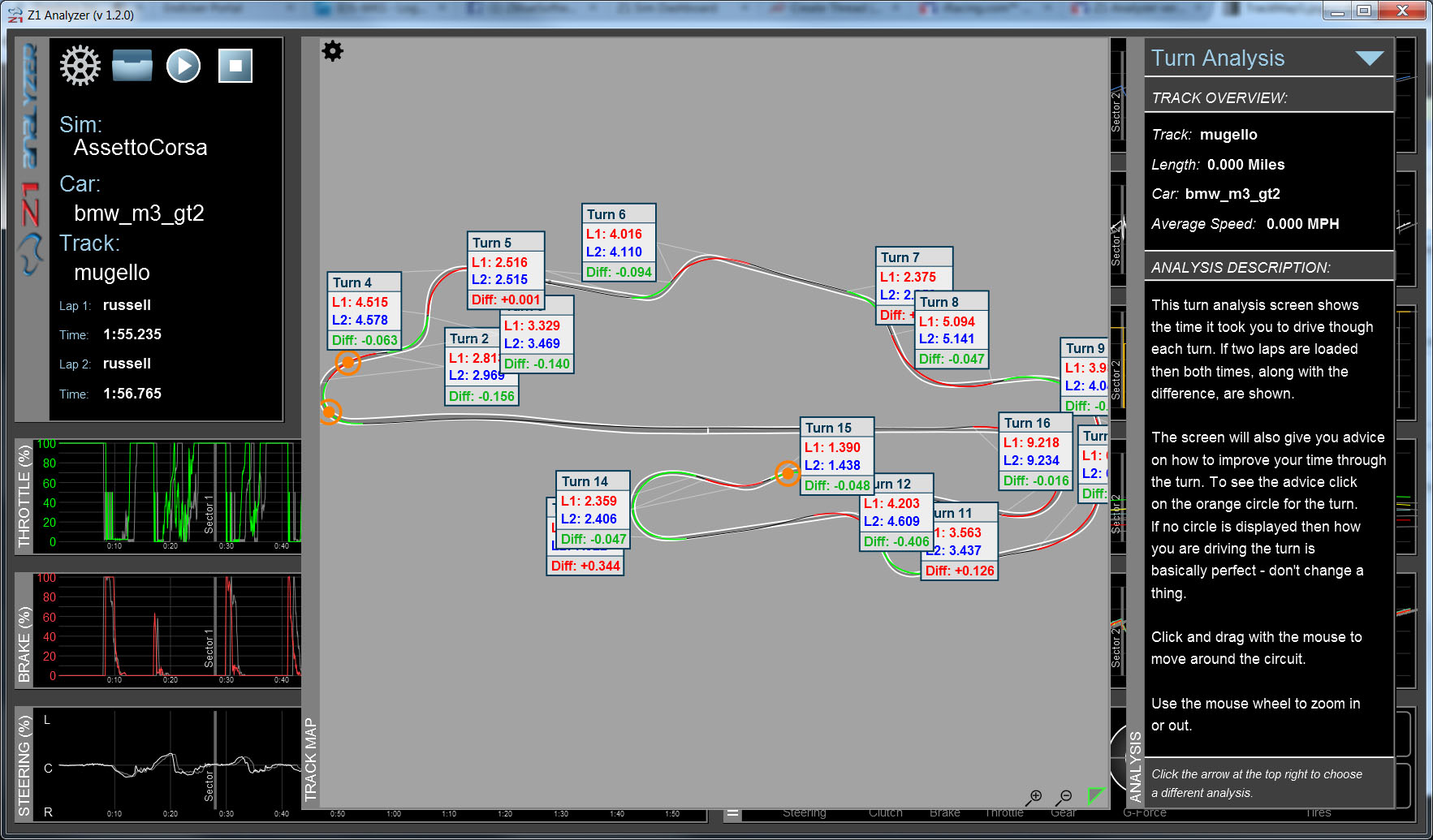The height and width of the screenshot is (840, 1433).
Task: Click the Turn 16 info box header
Action: tap(1036, 424)
